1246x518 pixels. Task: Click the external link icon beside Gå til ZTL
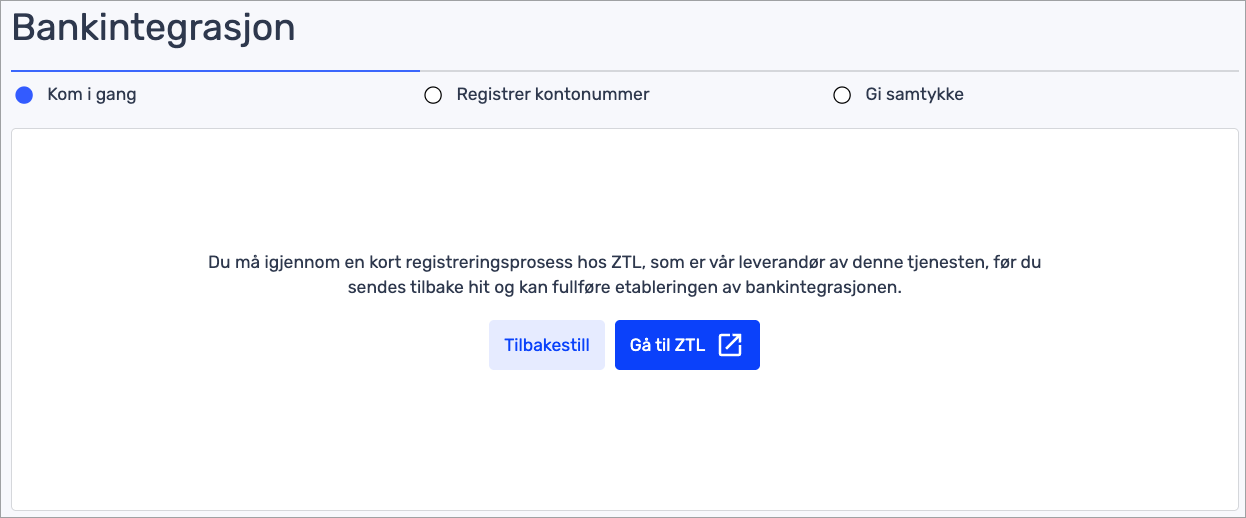(x=731, y=345)
